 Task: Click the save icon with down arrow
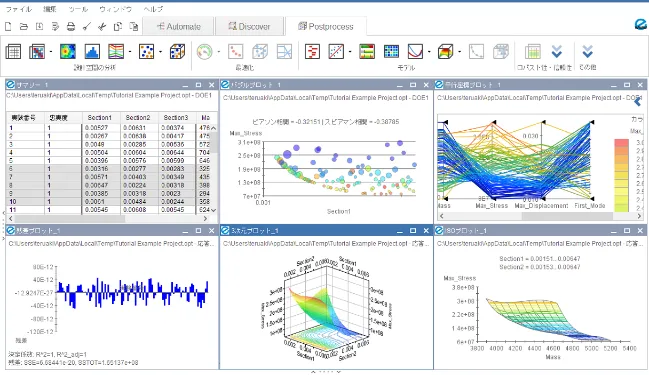tap(39, 26)
